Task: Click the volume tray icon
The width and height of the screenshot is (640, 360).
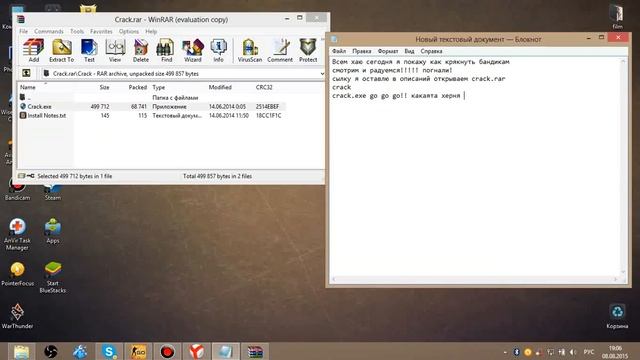Action: [573, 352]
